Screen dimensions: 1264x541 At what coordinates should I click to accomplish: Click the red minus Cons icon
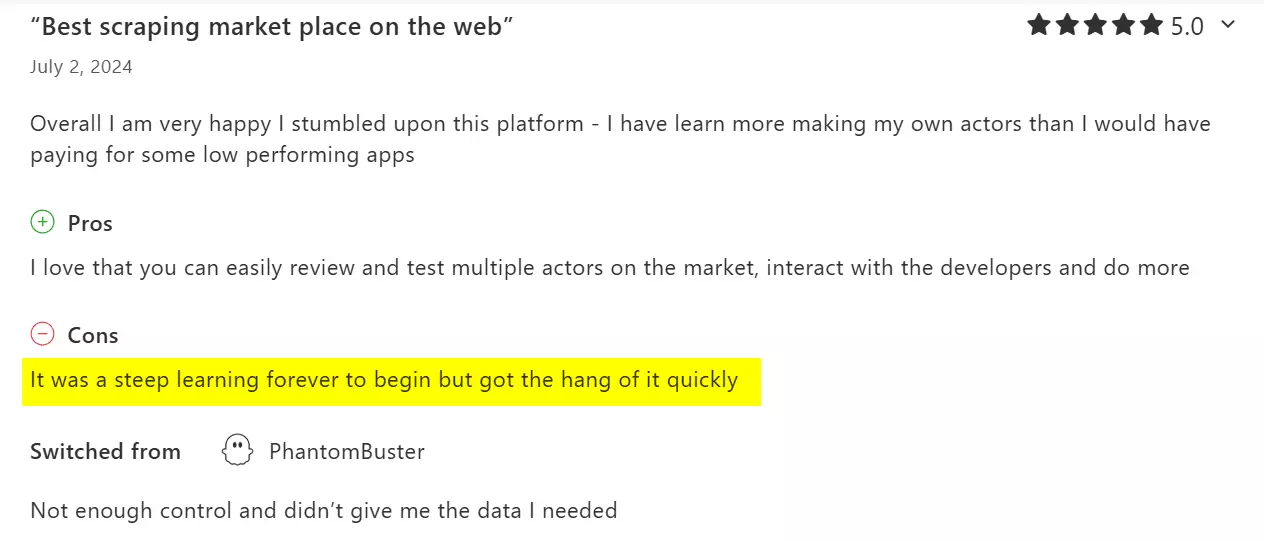click(x=42, y=335)
